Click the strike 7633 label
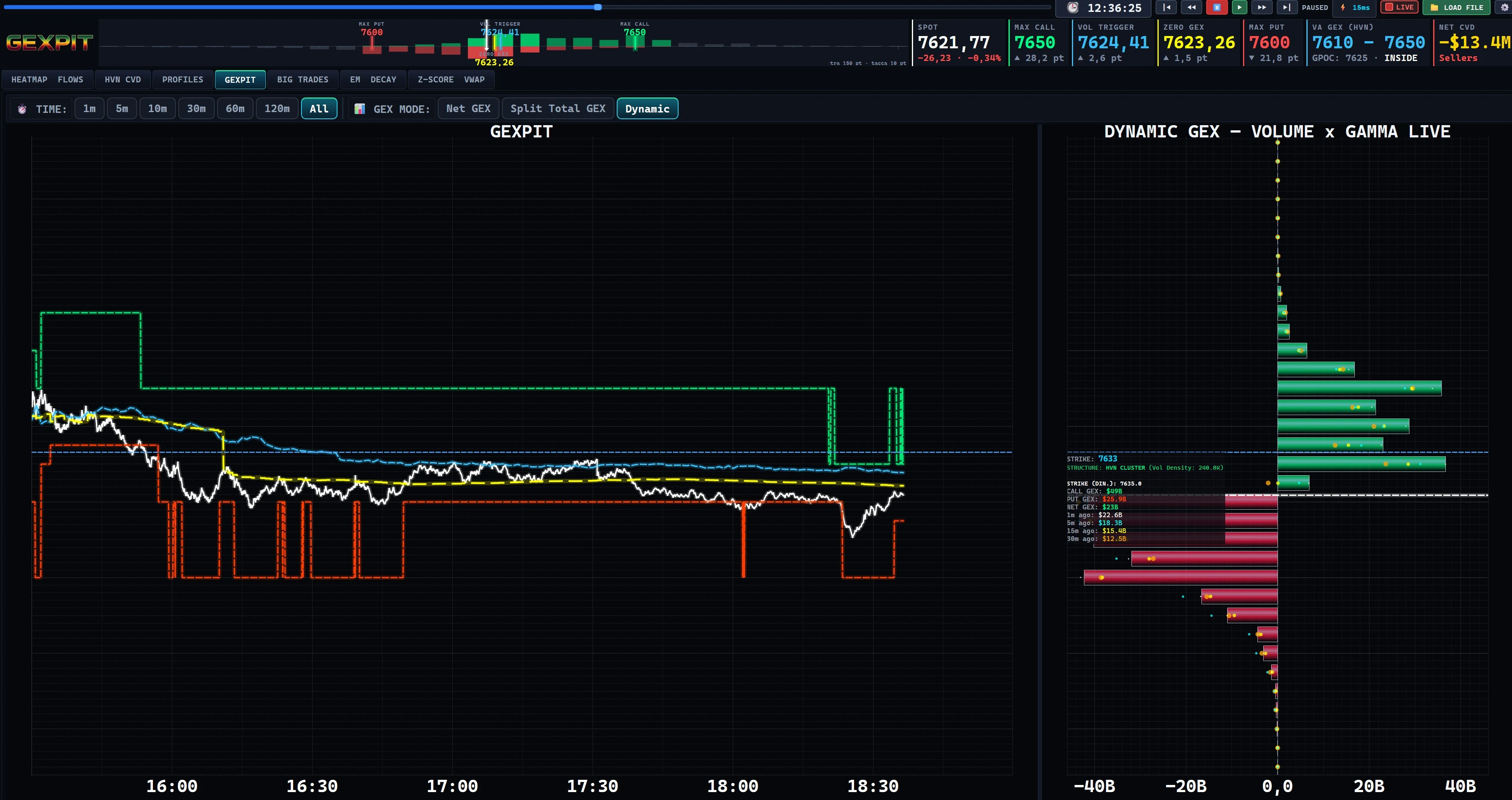The height and width of the screenshot is (800, 1512). 1108,459
